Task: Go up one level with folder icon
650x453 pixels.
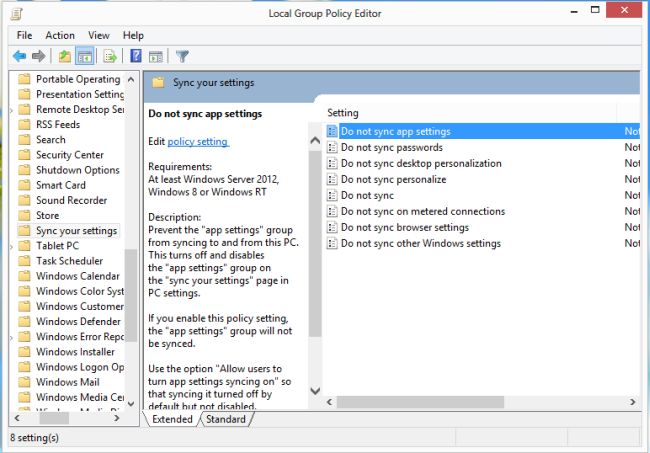Action: tap(64, 56)
